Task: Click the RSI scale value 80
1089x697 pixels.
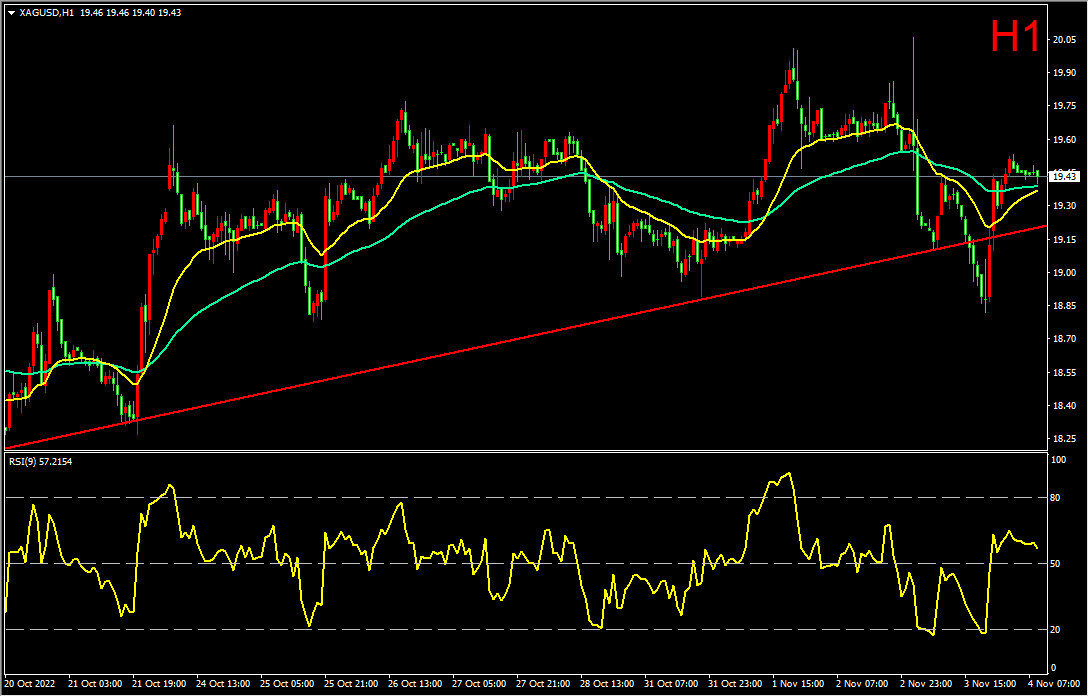Action: [x=1057, y=498]
